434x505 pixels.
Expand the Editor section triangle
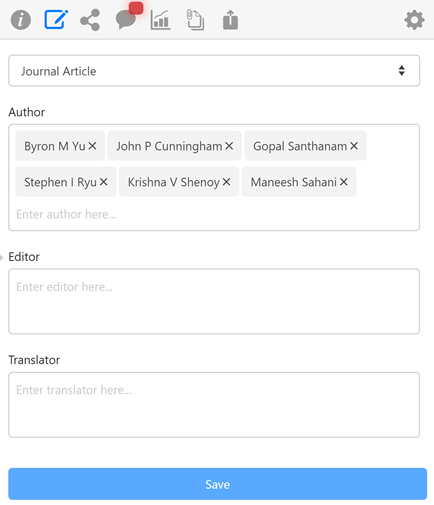[2, 257]
